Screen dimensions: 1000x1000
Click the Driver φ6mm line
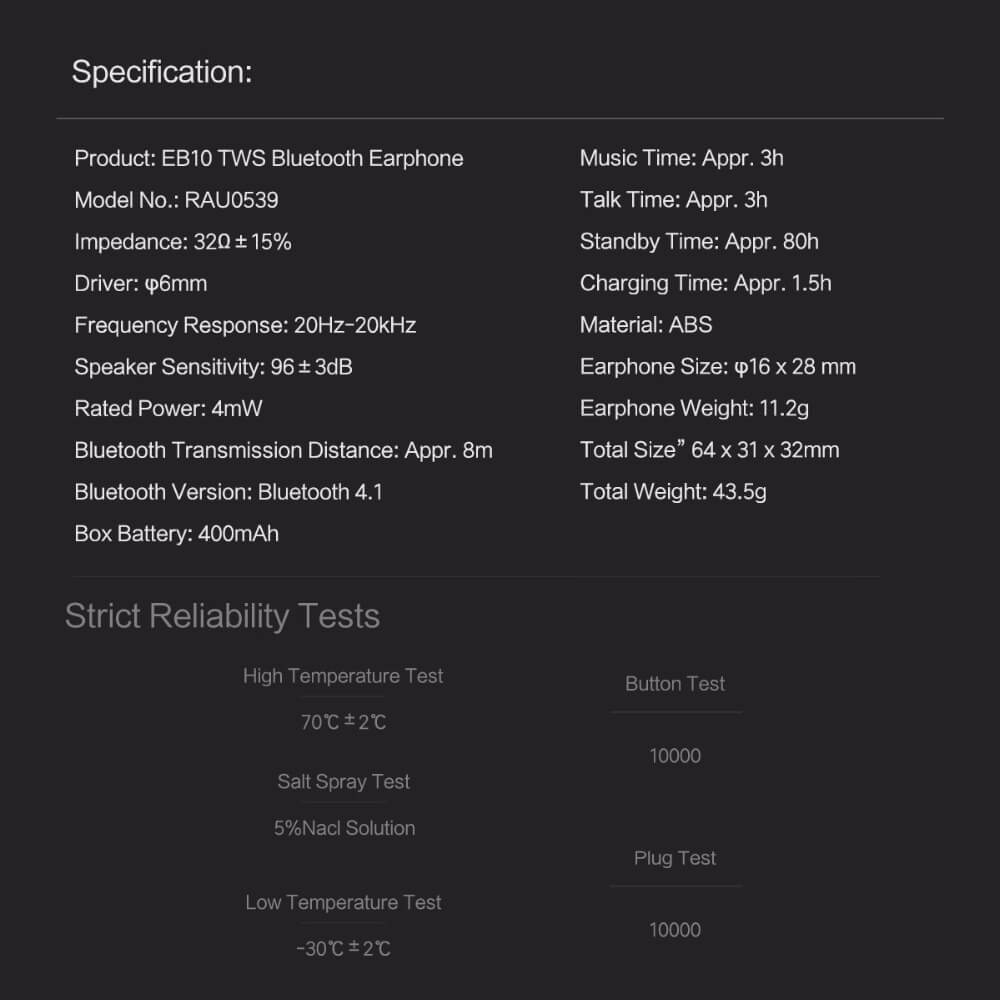140,284
